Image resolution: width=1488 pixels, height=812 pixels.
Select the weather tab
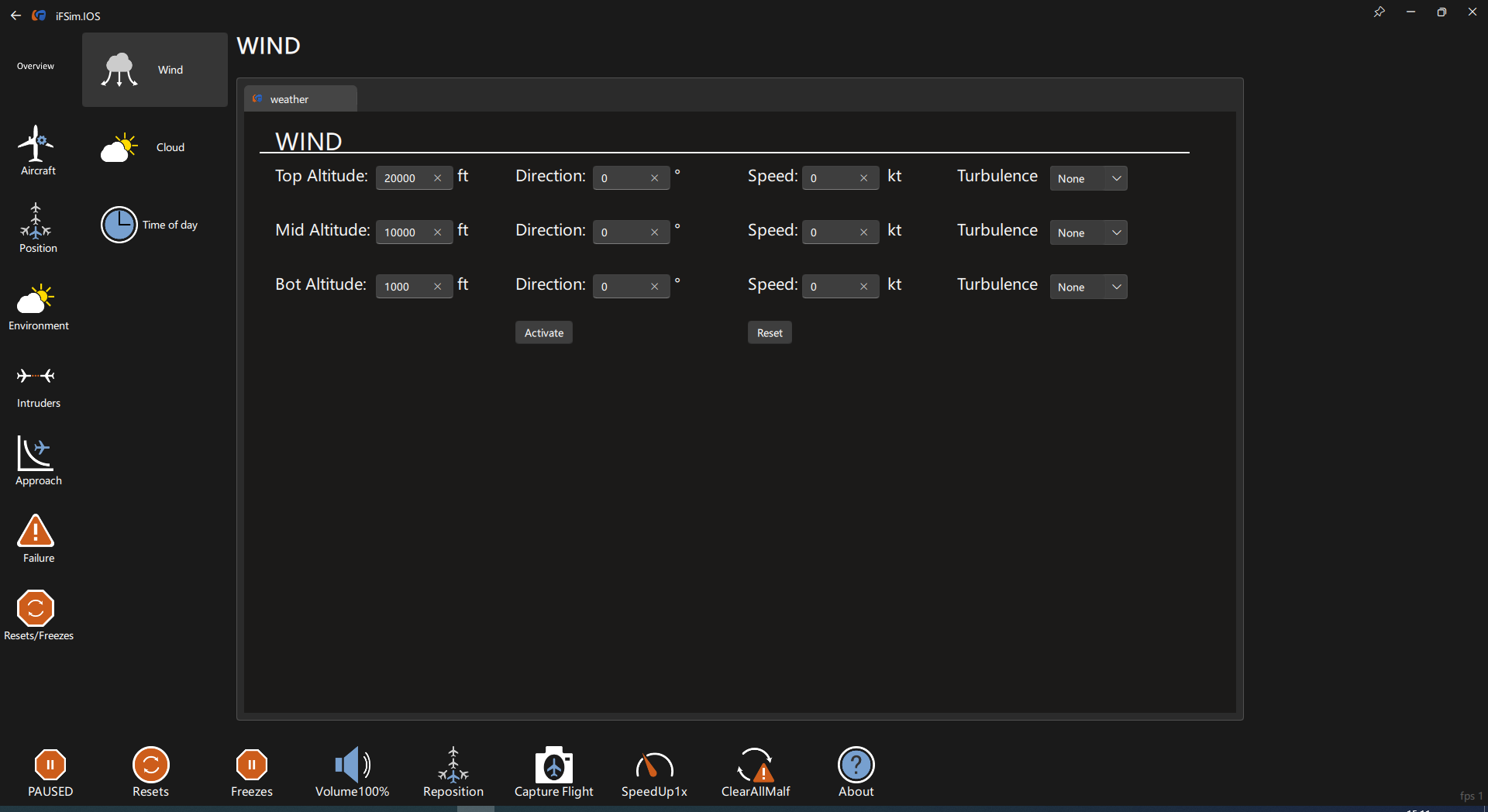[300, 99]
